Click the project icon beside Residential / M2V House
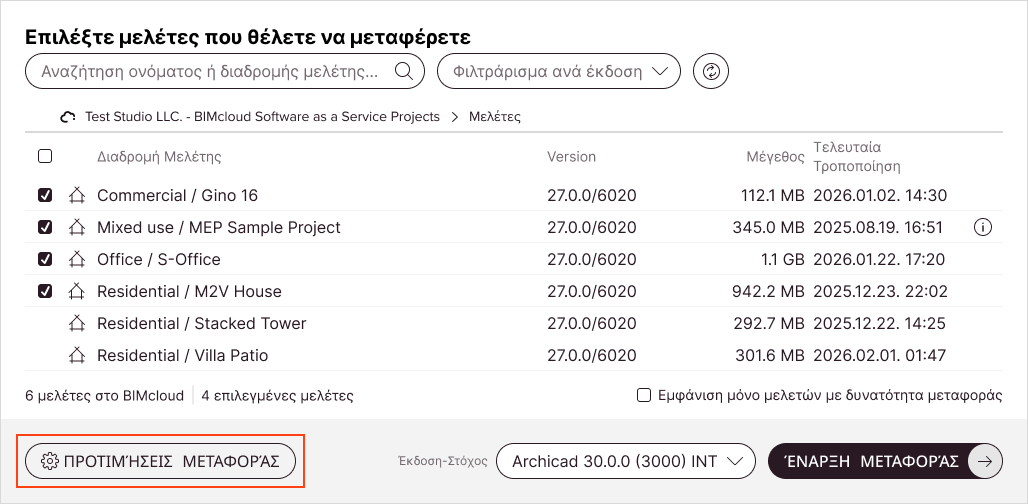The image size is (1028, 504). click(77, 291)
